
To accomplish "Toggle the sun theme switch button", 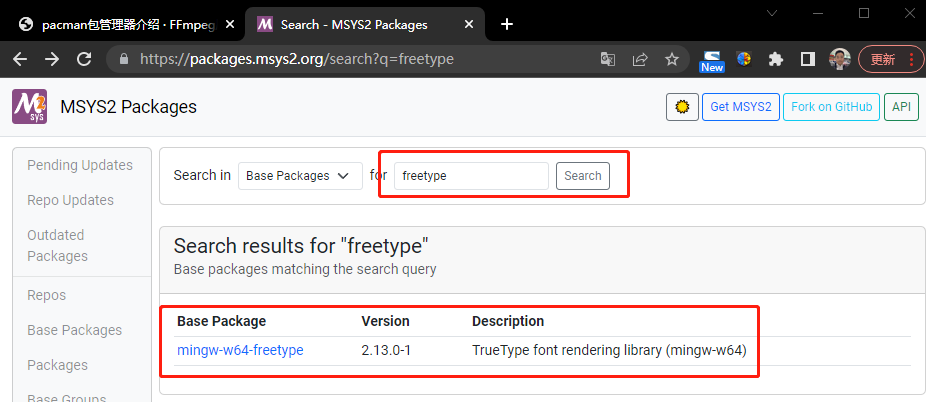I will click(682, 107).
